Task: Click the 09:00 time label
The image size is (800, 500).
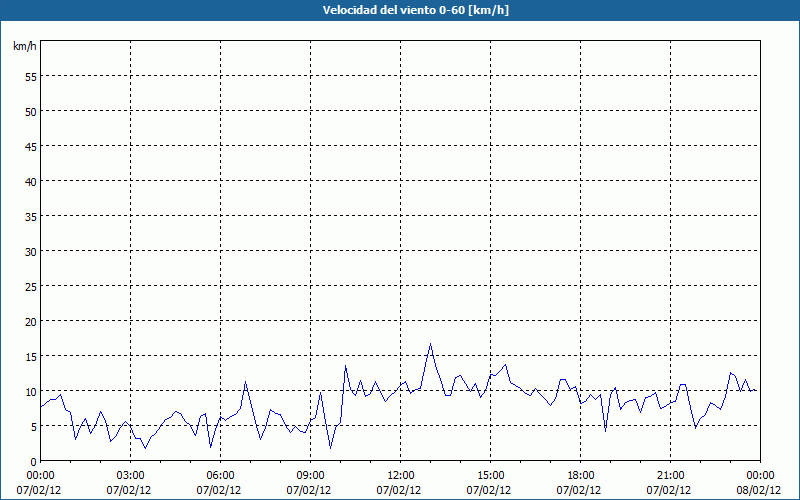Action: pyautogui.click(x=310, y=476)
